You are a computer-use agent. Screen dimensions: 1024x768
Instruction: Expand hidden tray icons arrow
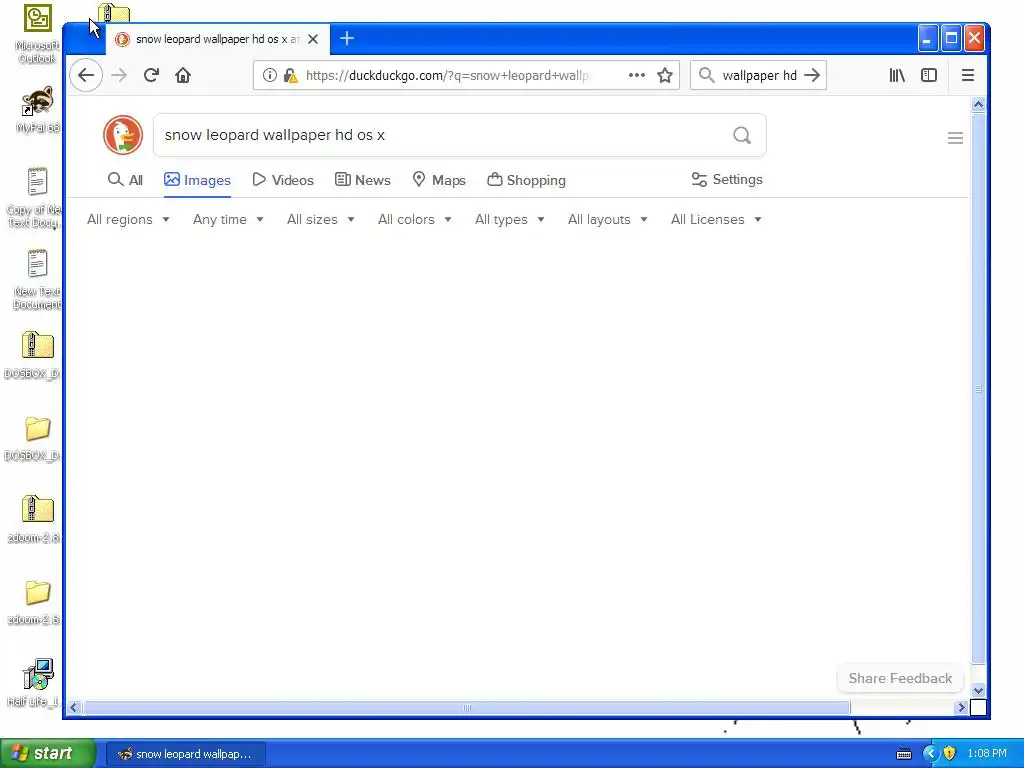click(930, 753)
